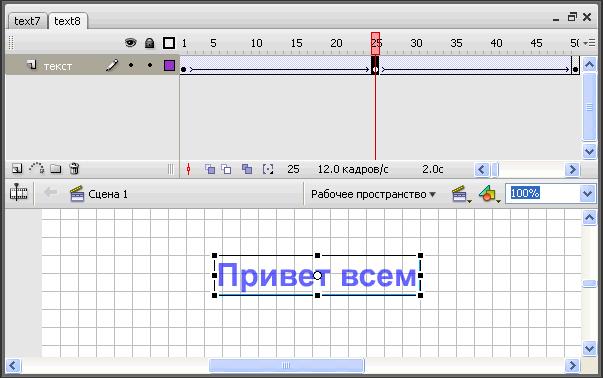
Task: Click the elapsed time 2.0c
Action: (x=433, y=169)
